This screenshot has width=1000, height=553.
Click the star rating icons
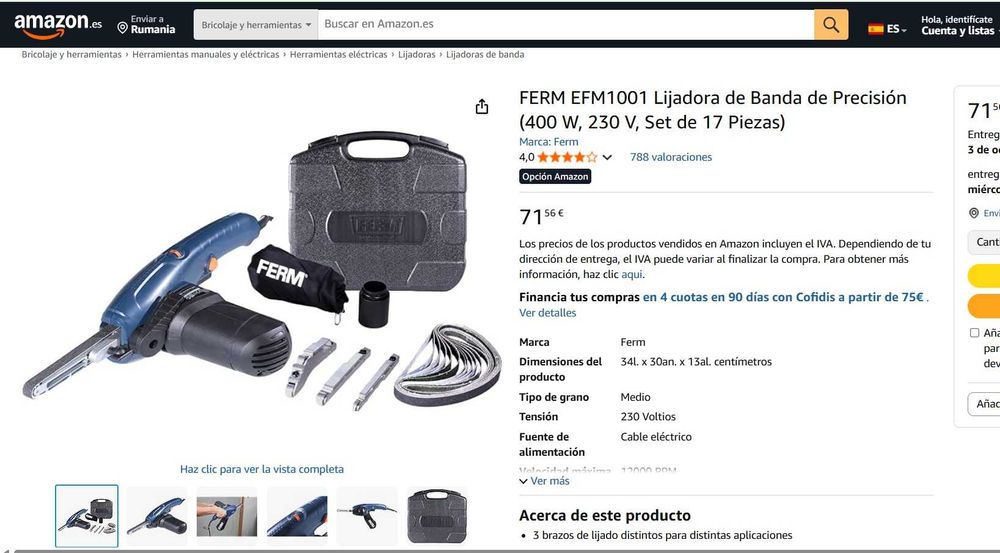click(x=567, y=157)
